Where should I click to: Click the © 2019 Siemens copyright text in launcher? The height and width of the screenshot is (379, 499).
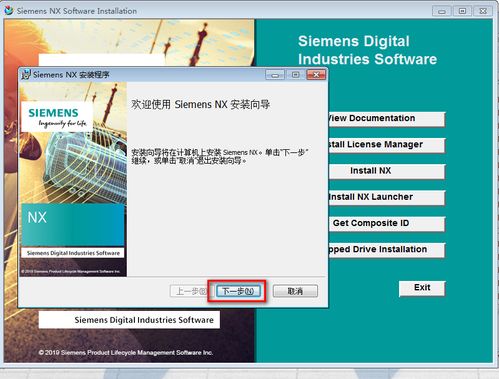coord(126,353)
